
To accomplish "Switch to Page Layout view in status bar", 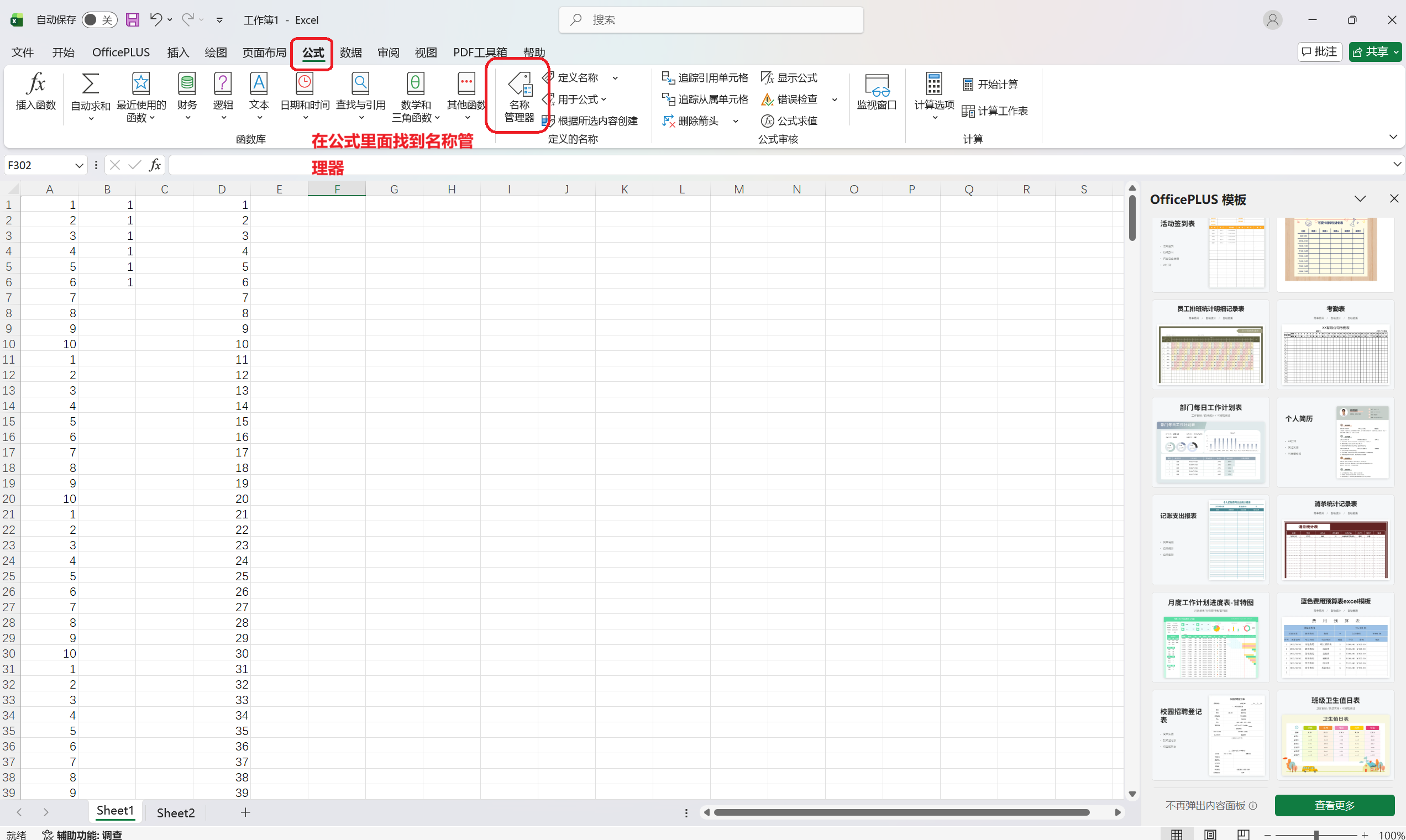I will [x=1210, y=834].
